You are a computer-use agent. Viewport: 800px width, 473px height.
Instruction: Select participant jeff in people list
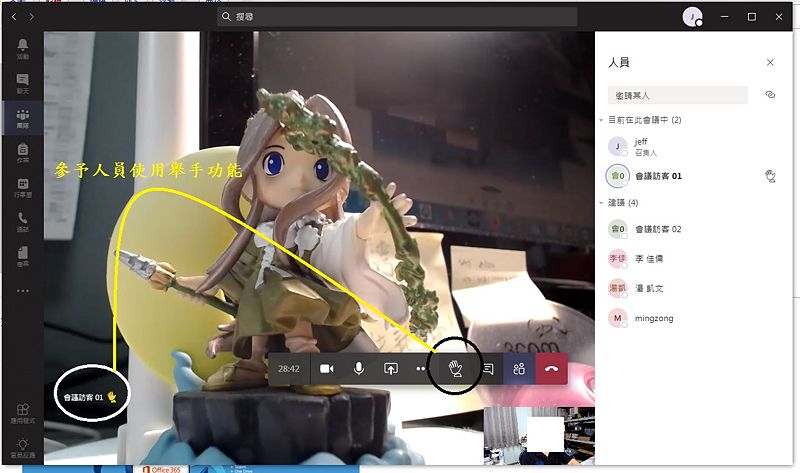691,146
